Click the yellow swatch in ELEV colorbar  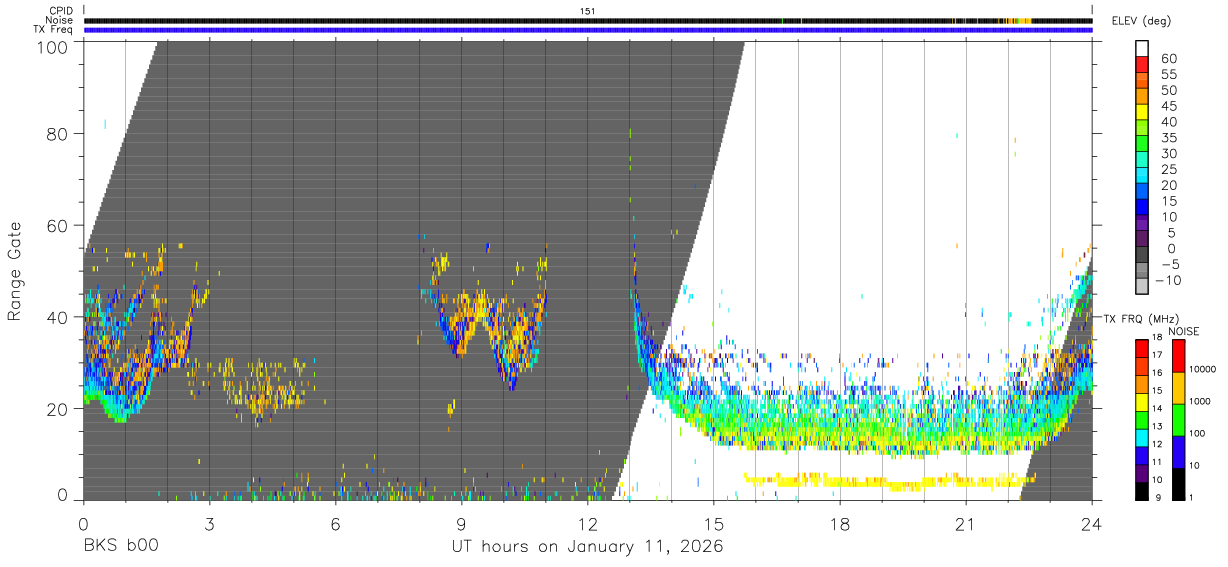coord(1142,112)
